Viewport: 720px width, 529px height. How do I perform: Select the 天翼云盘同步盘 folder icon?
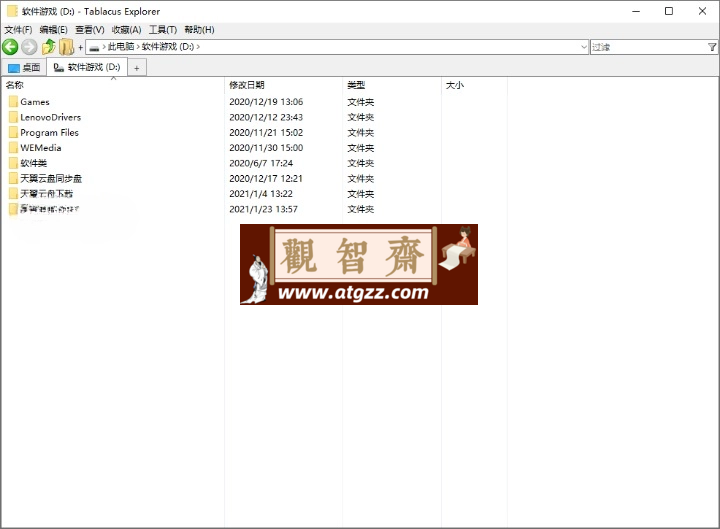tap(13, 178)
